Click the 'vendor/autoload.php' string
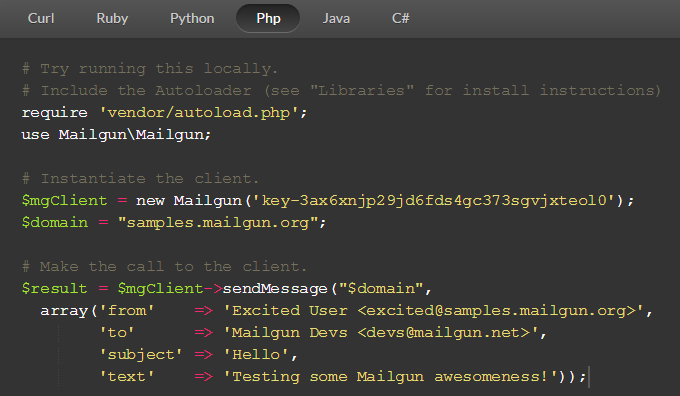The image size is (680, 396). click(199, 113)
